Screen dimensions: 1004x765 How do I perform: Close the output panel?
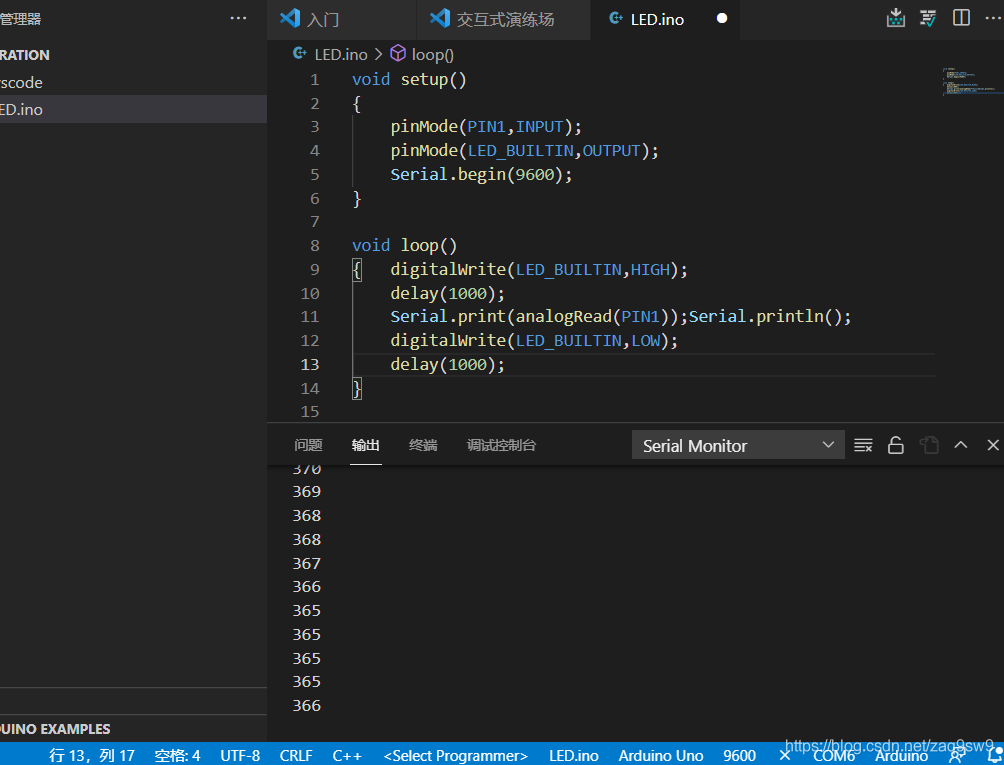(993, 445)
